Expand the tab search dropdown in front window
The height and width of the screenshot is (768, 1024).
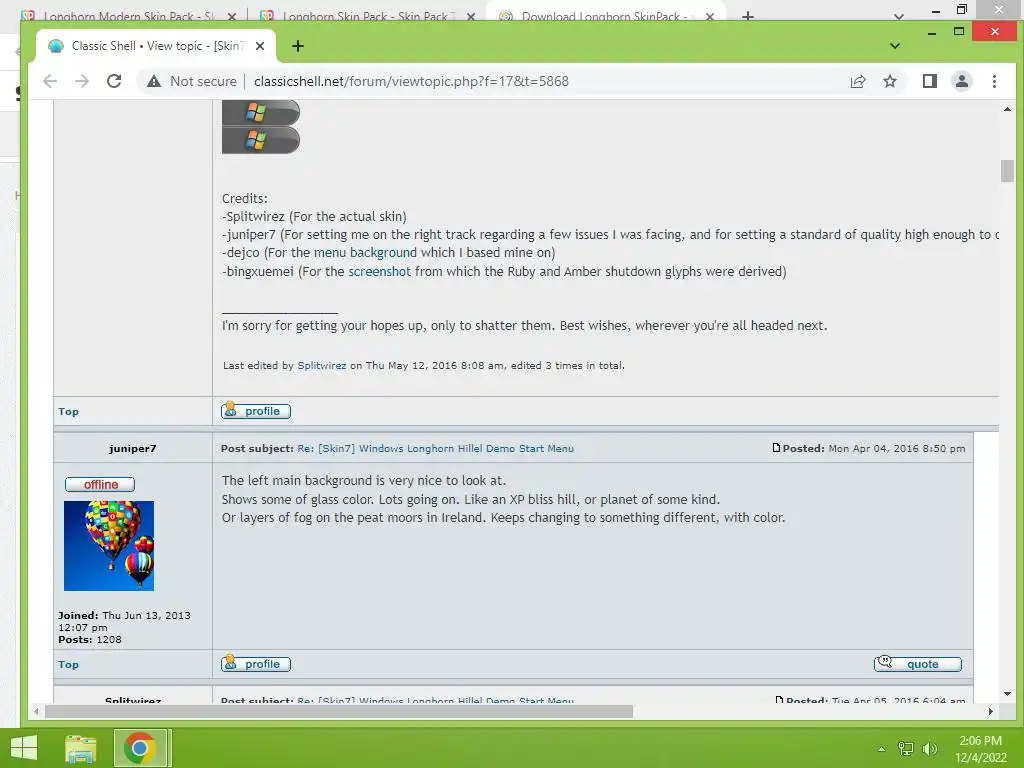(x=895, y=46)
